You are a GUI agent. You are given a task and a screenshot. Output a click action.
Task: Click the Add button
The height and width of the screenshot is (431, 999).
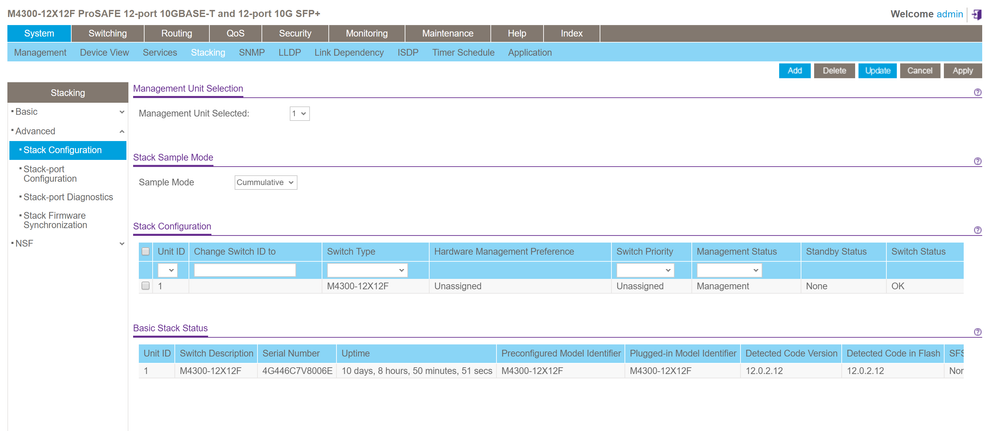794,71
